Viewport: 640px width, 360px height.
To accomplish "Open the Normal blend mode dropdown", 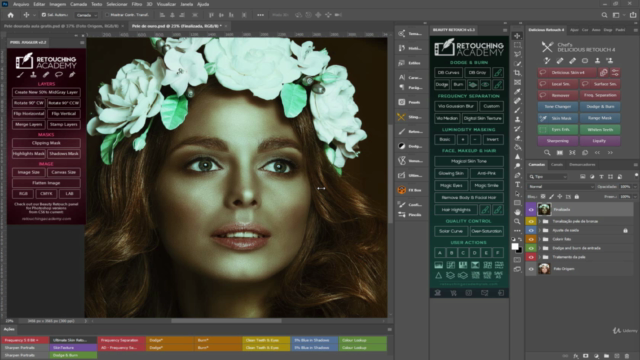I will pyautogui.click(x=561, y=187).
